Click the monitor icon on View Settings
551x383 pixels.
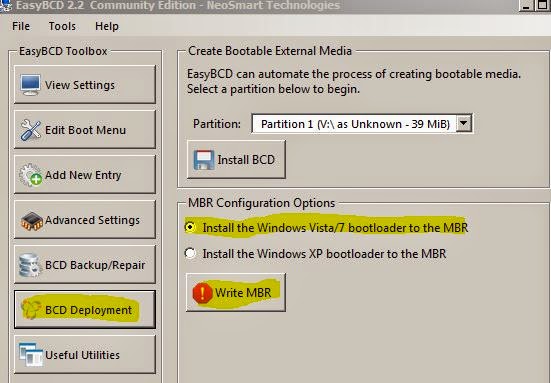(30, 85)
